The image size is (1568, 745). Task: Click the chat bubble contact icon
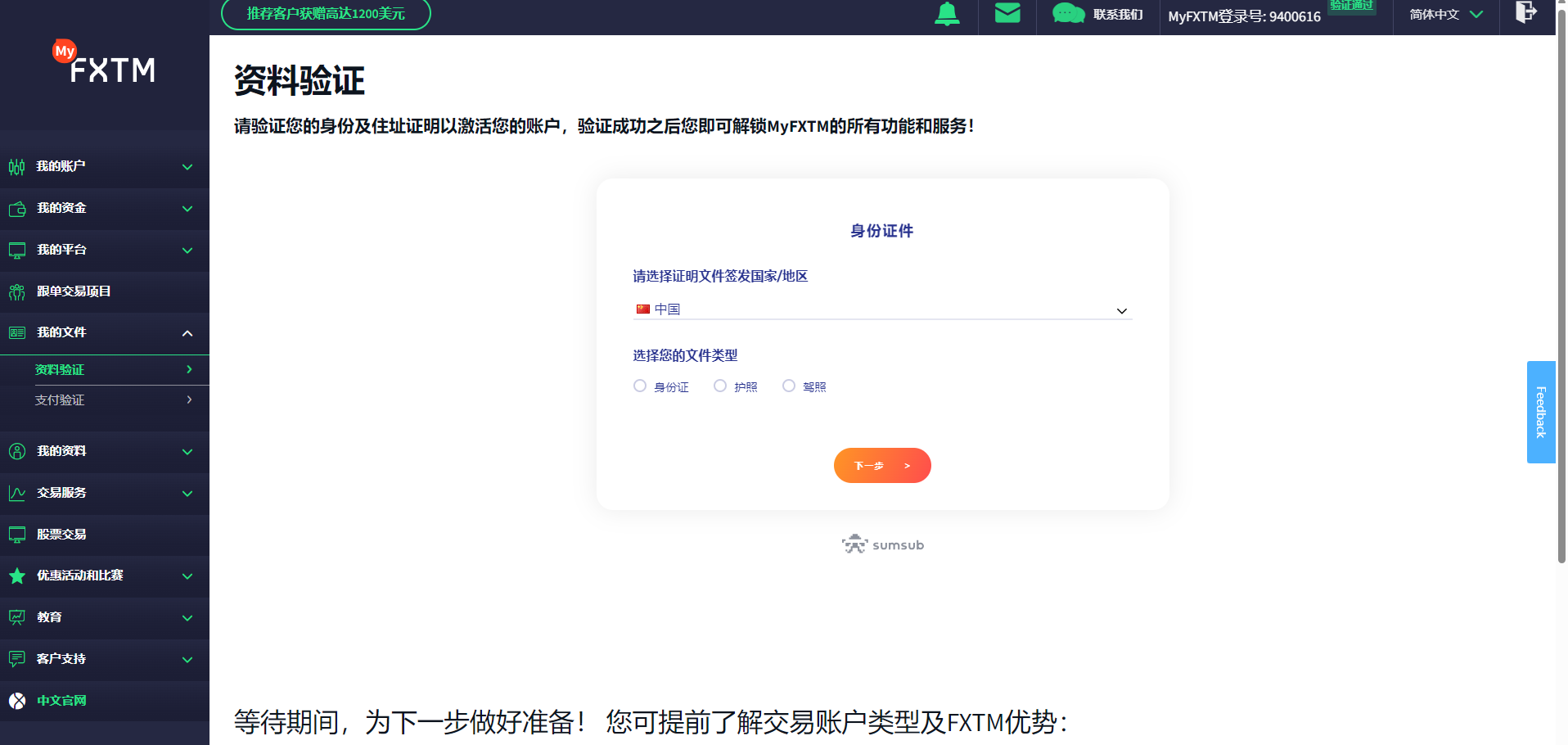[1068, 13]
